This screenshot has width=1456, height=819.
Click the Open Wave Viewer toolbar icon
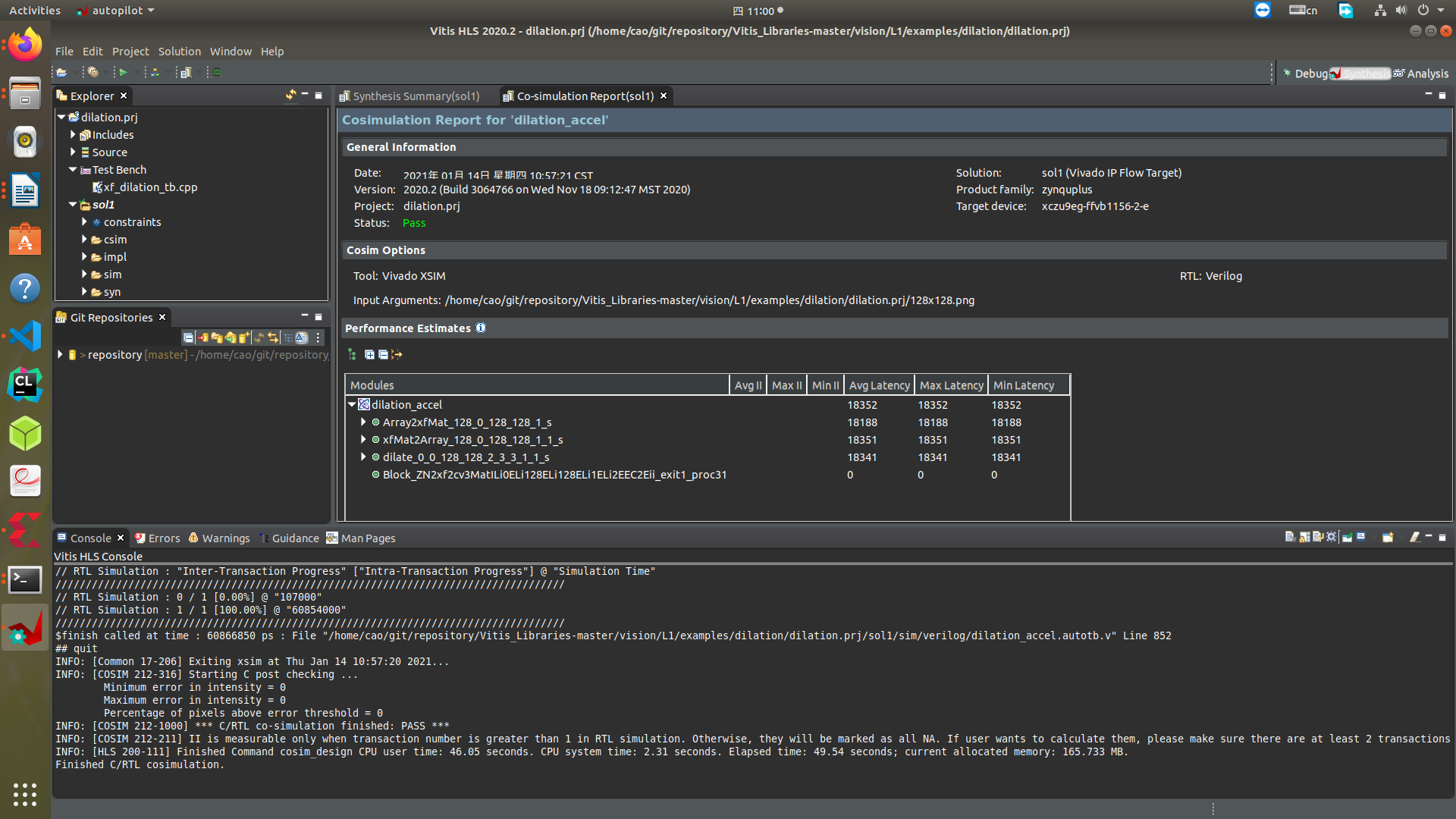pos(217,73)
